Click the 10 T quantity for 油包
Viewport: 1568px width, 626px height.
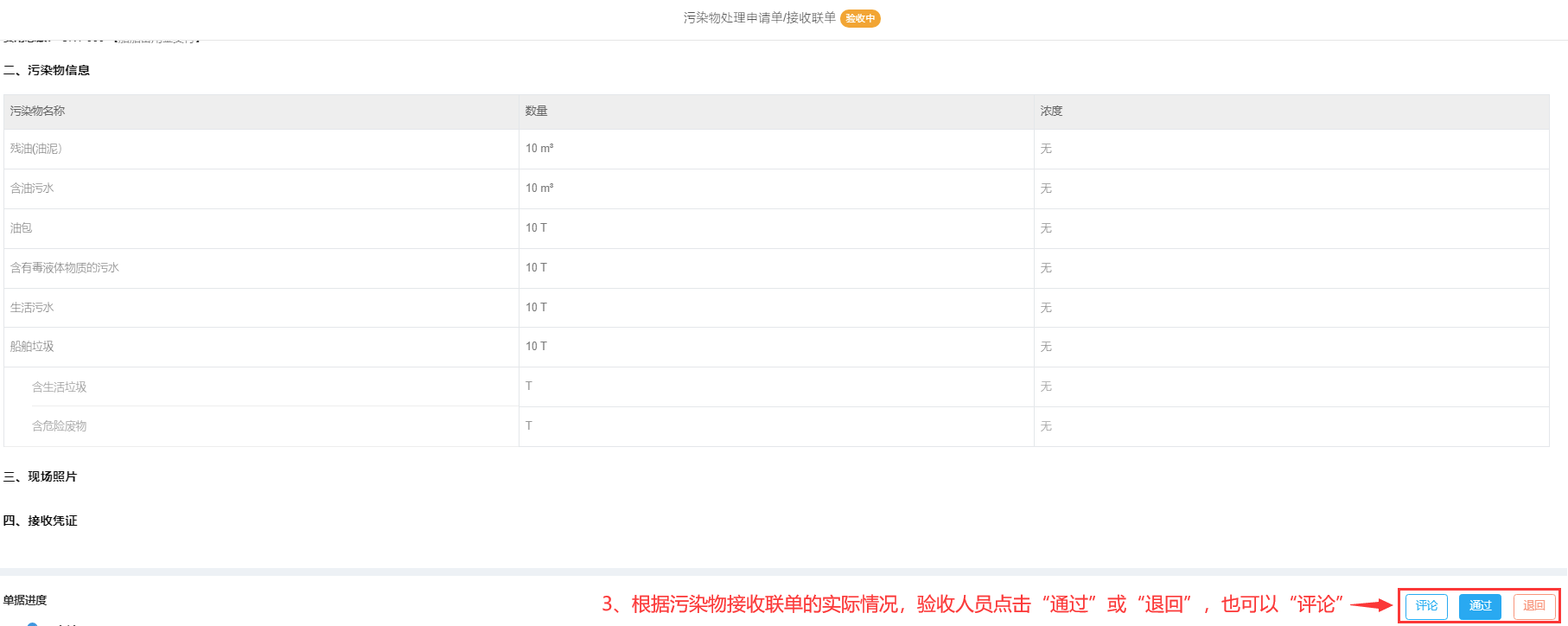pos(536,228)
